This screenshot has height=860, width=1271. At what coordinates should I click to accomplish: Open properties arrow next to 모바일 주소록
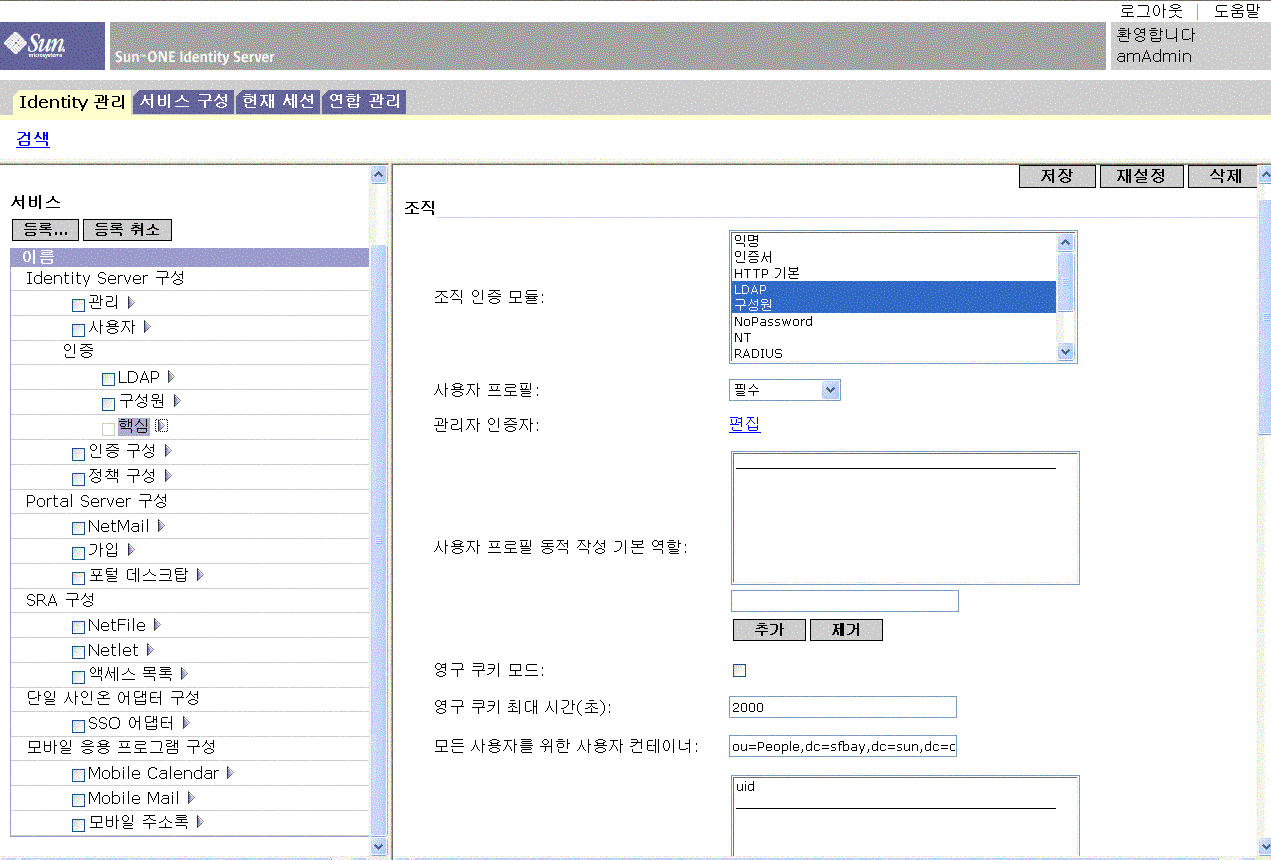click(200, 822)
